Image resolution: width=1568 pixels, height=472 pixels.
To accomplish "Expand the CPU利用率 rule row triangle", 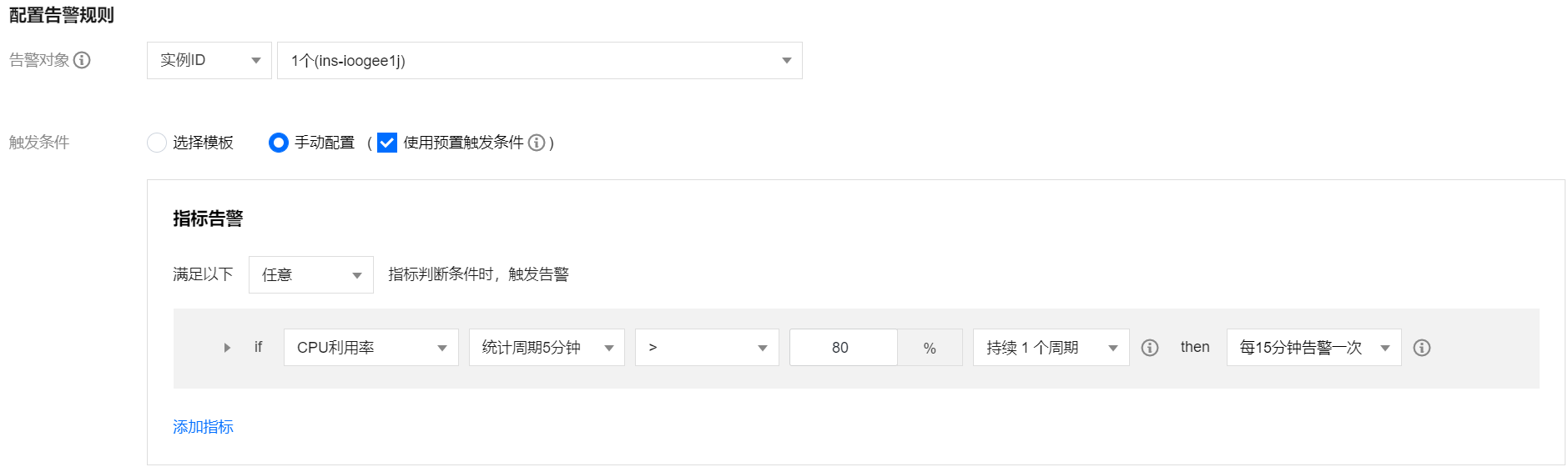I will [x=227, y=348].
